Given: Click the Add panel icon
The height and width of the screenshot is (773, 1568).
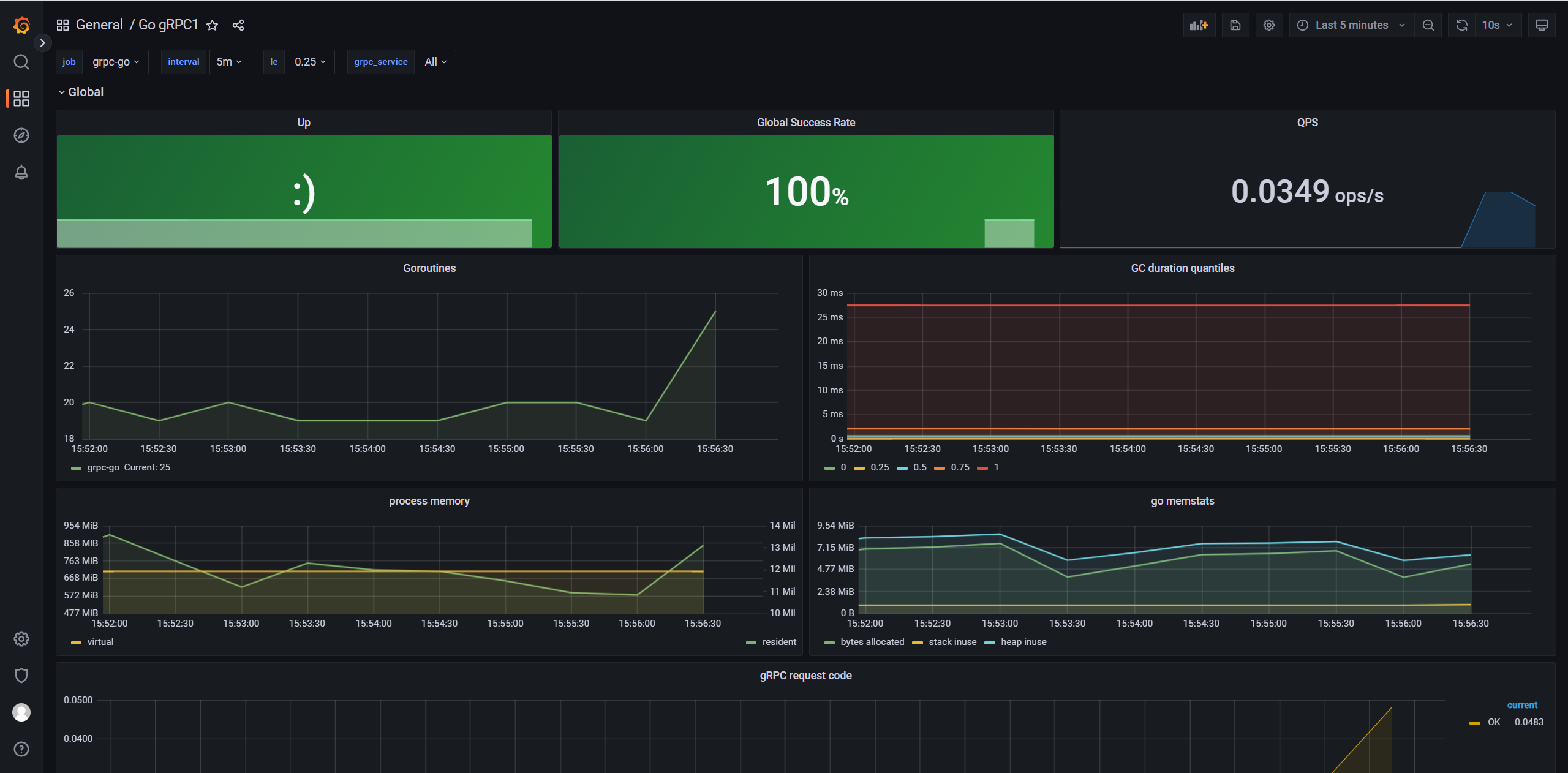Looking at the screenshot, I should tap(1199, 25).
